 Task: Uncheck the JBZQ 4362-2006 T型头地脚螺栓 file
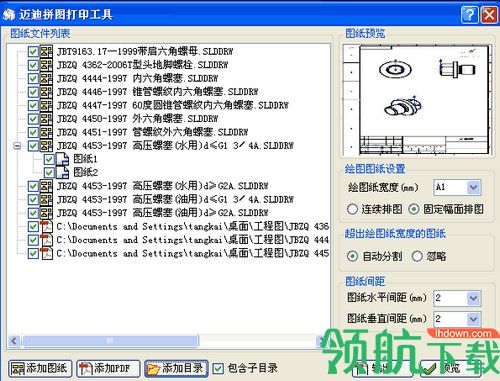pos(33,65)
